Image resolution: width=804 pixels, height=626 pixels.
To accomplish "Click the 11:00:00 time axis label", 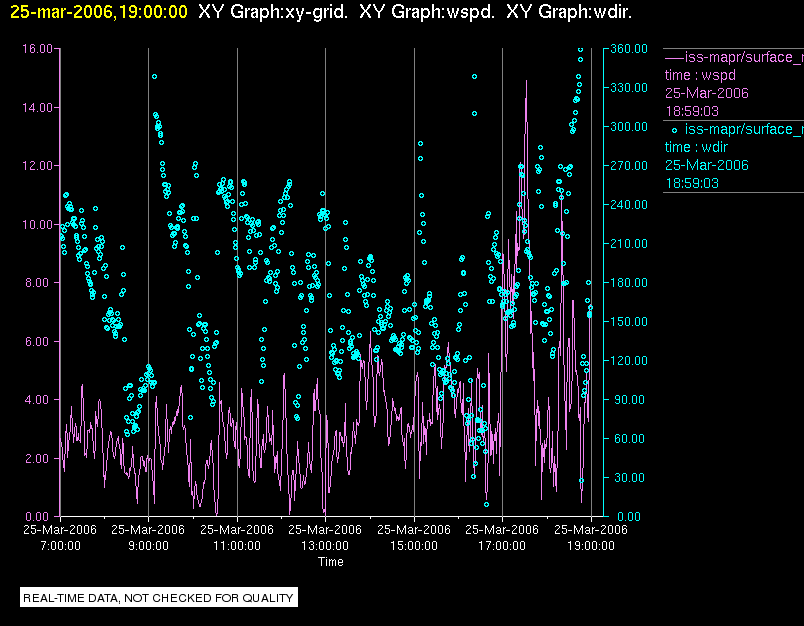I will 237,546.
